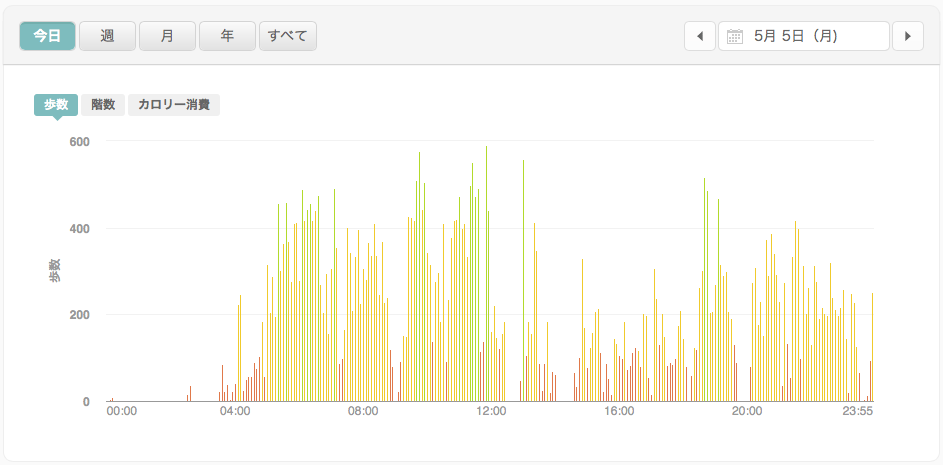Viewport: 943px width, 465px height.
Task: Click the 600 y-axis label
Action: point(80,141)
